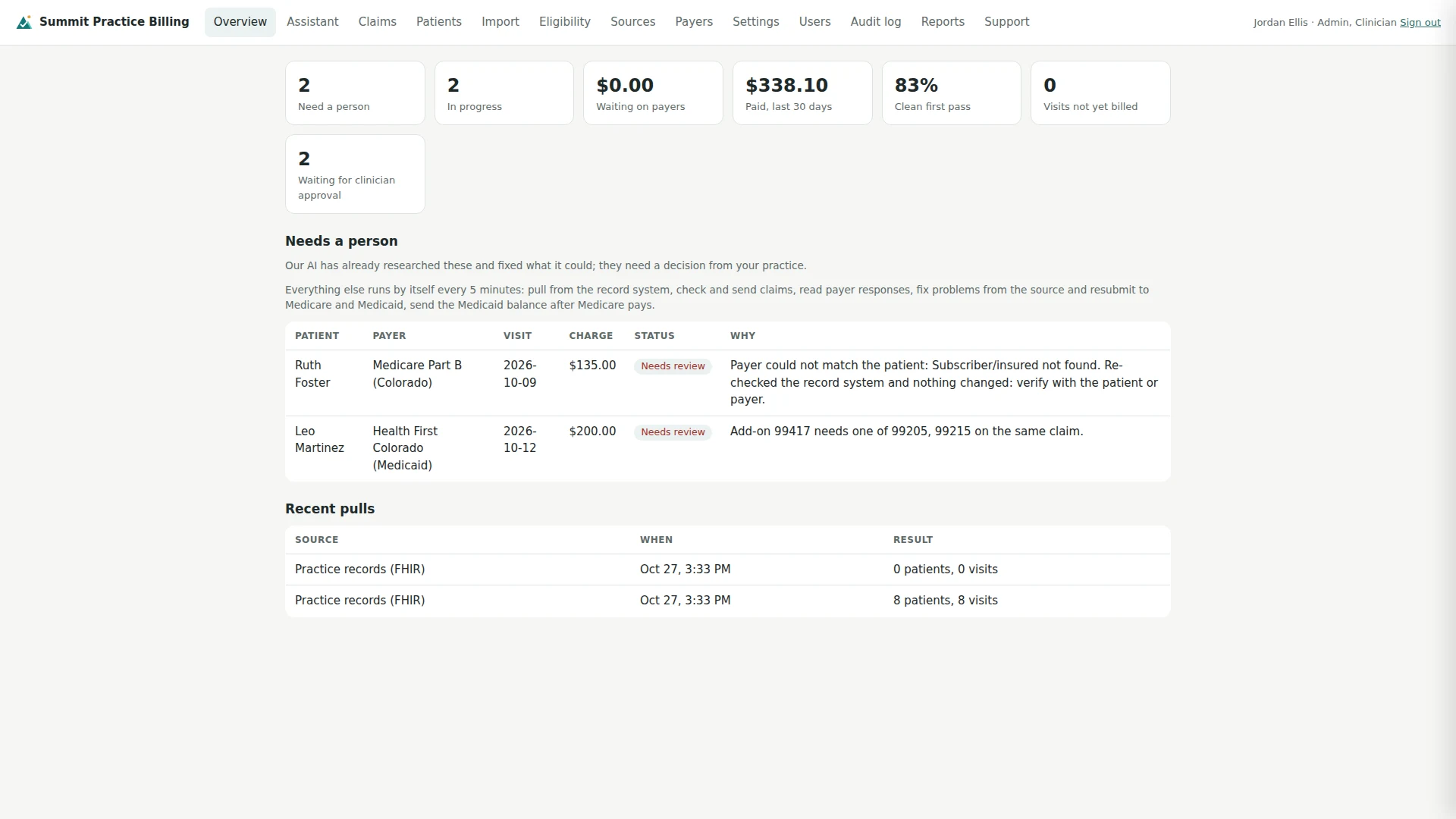Click the Add-on 99417 explanation text

click(x=906, y=431)
